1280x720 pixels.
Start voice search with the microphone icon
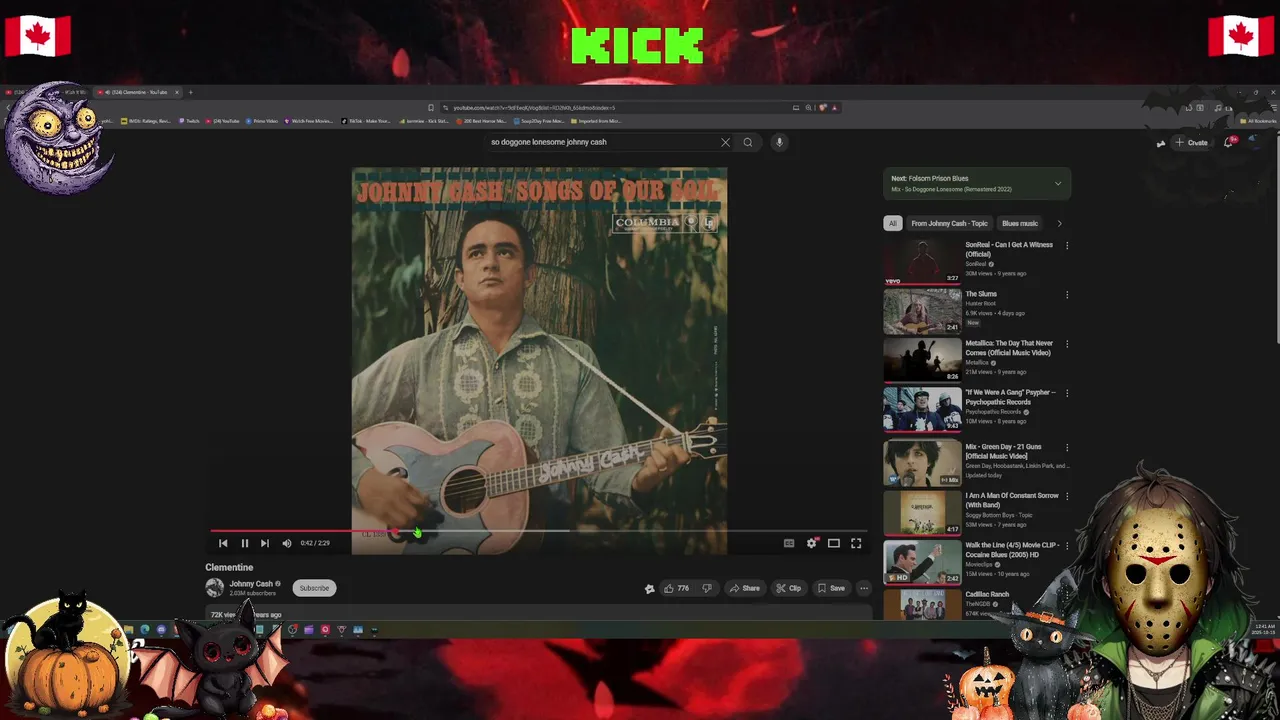[779, 142]
